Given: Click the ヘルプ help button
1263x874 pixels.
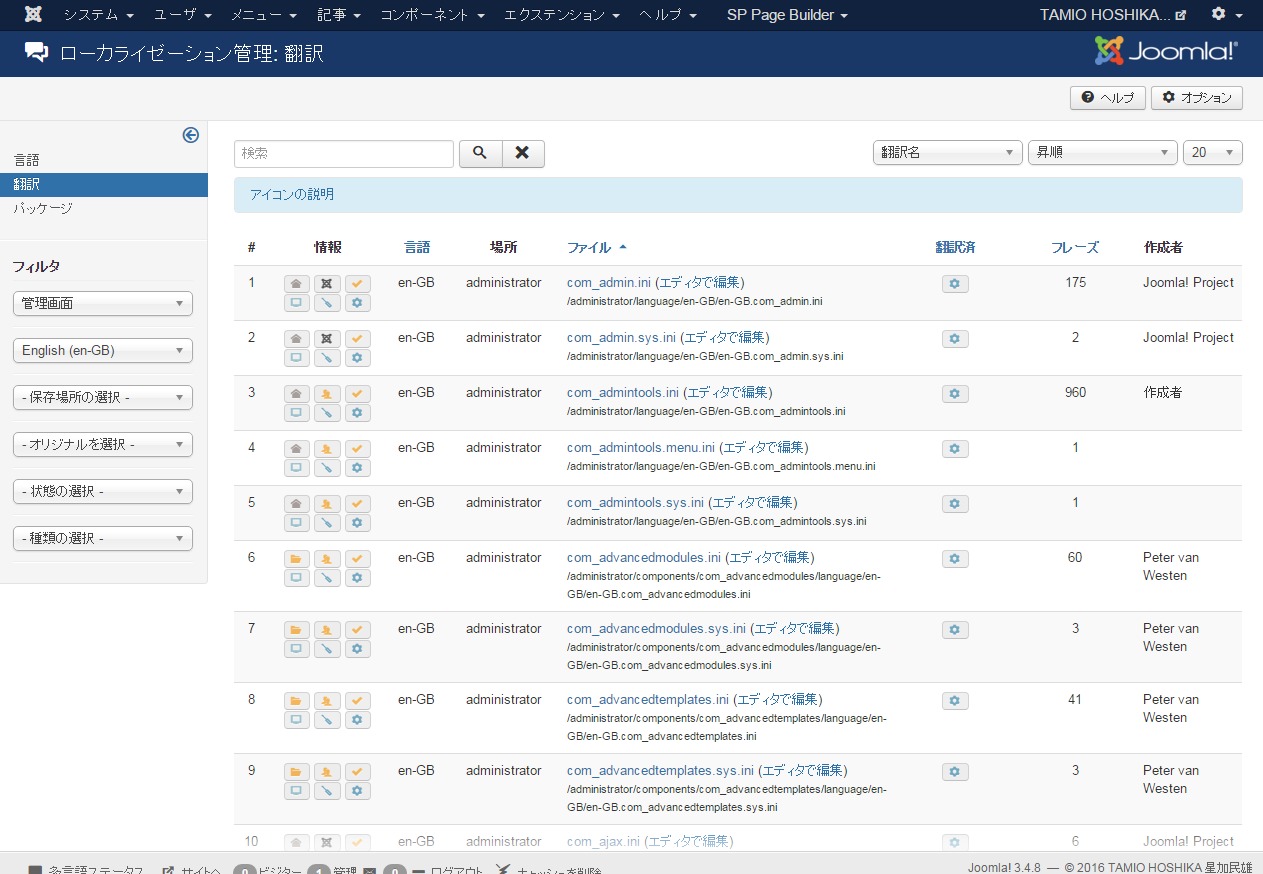Looking at the screenshot, I should [1107, 98].
